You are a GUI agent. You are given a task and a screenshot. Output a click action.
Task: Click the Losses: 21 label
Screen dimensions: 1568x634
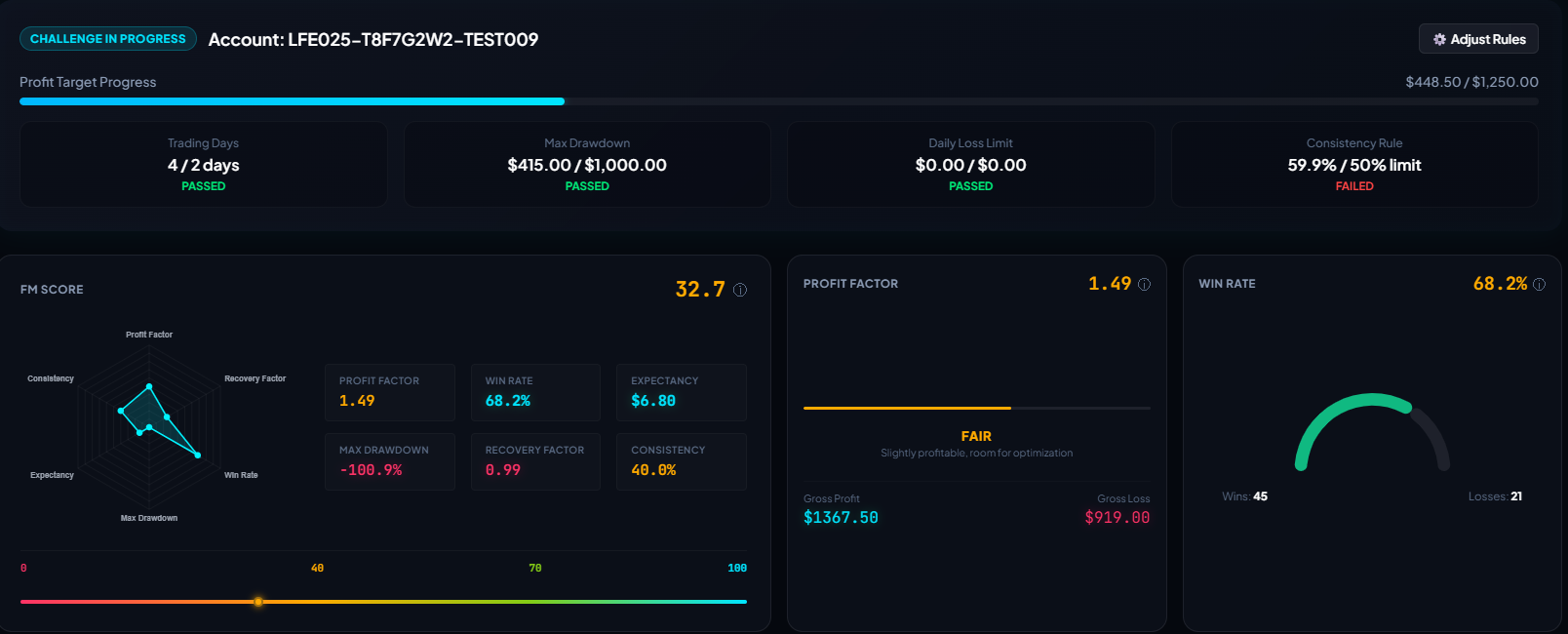[1496, 496]
